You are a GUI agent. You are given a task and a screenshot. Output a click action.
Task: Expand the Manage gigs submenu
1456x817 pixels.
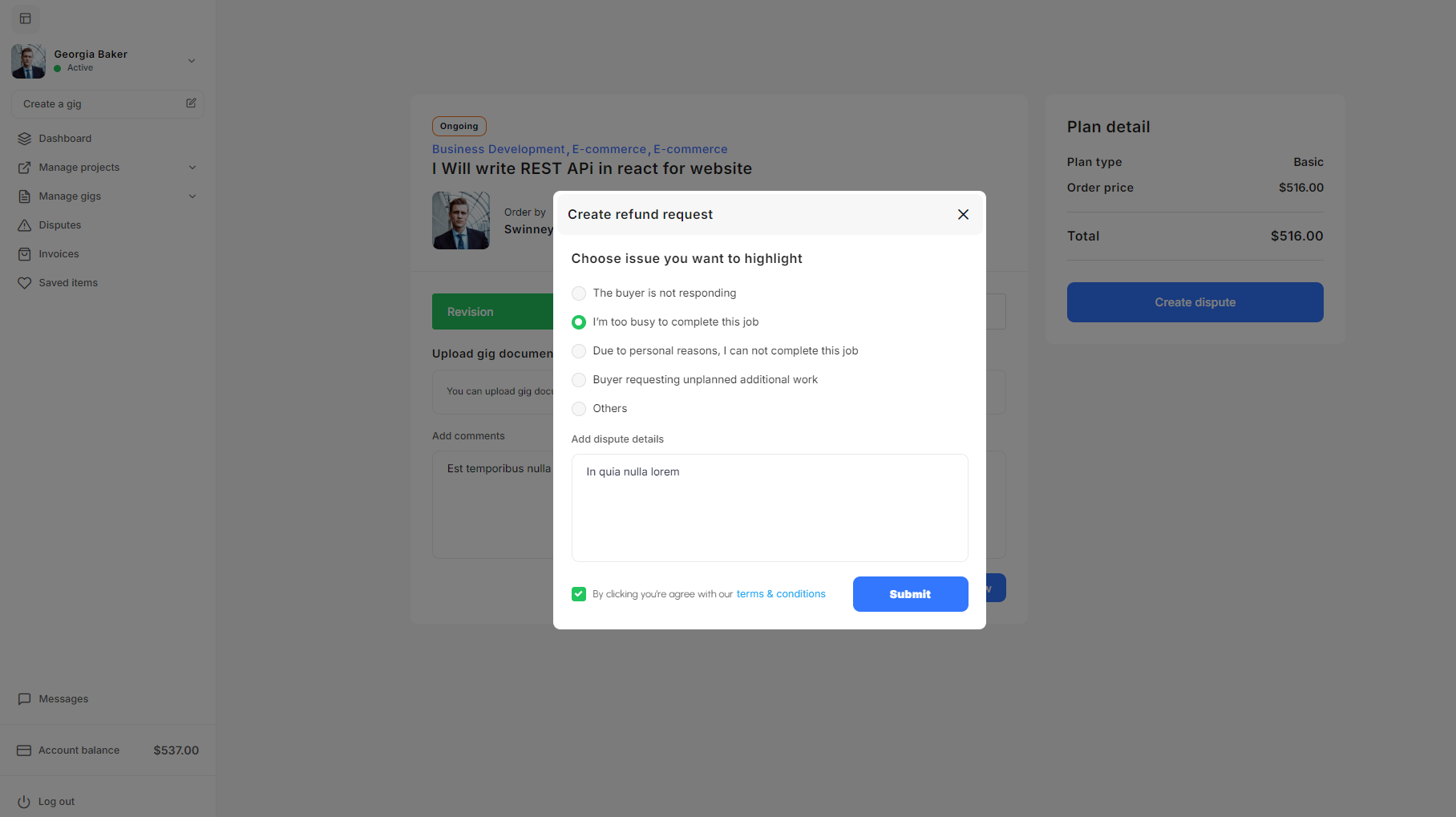point(192,196)
